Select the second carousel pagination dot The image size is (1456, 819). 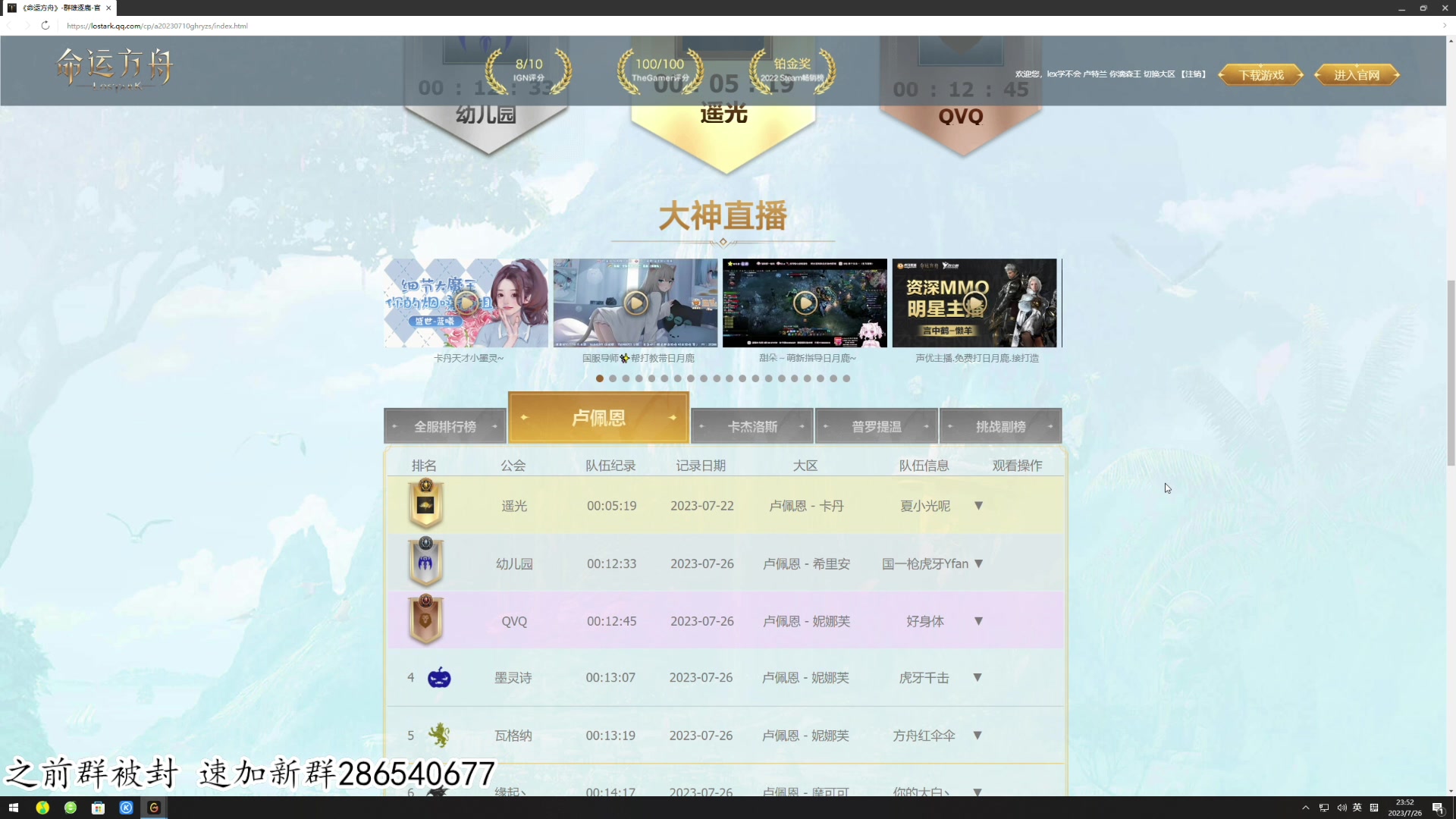click(x=613, y=378)
